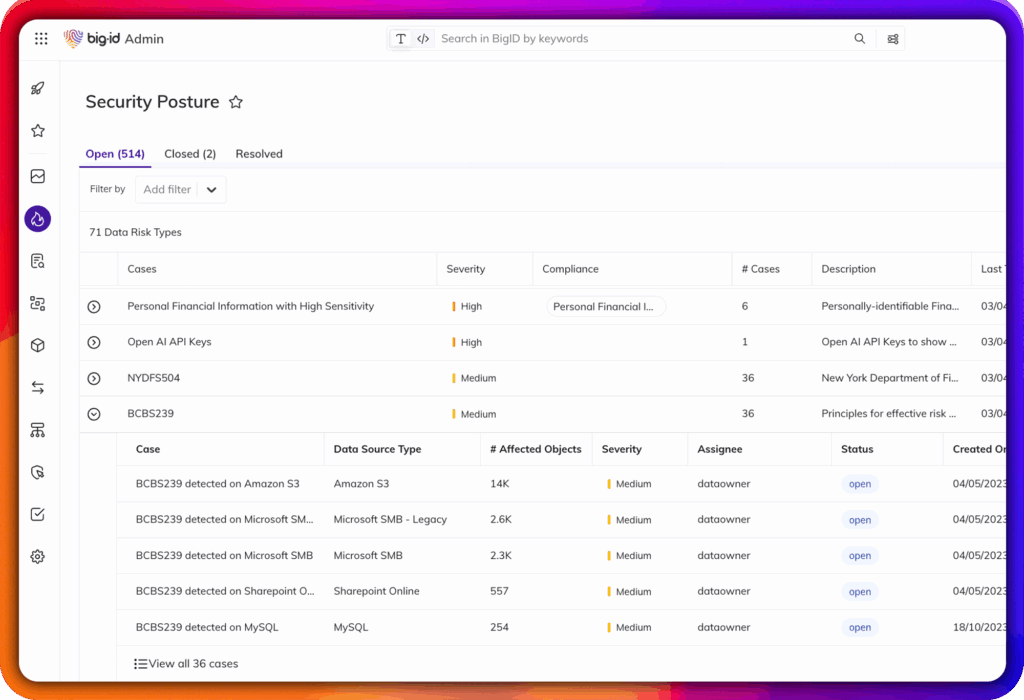Switch to the Resolved tab
Image resolution: width=1024 pixels, height=700 pixels.
(259, 154)
